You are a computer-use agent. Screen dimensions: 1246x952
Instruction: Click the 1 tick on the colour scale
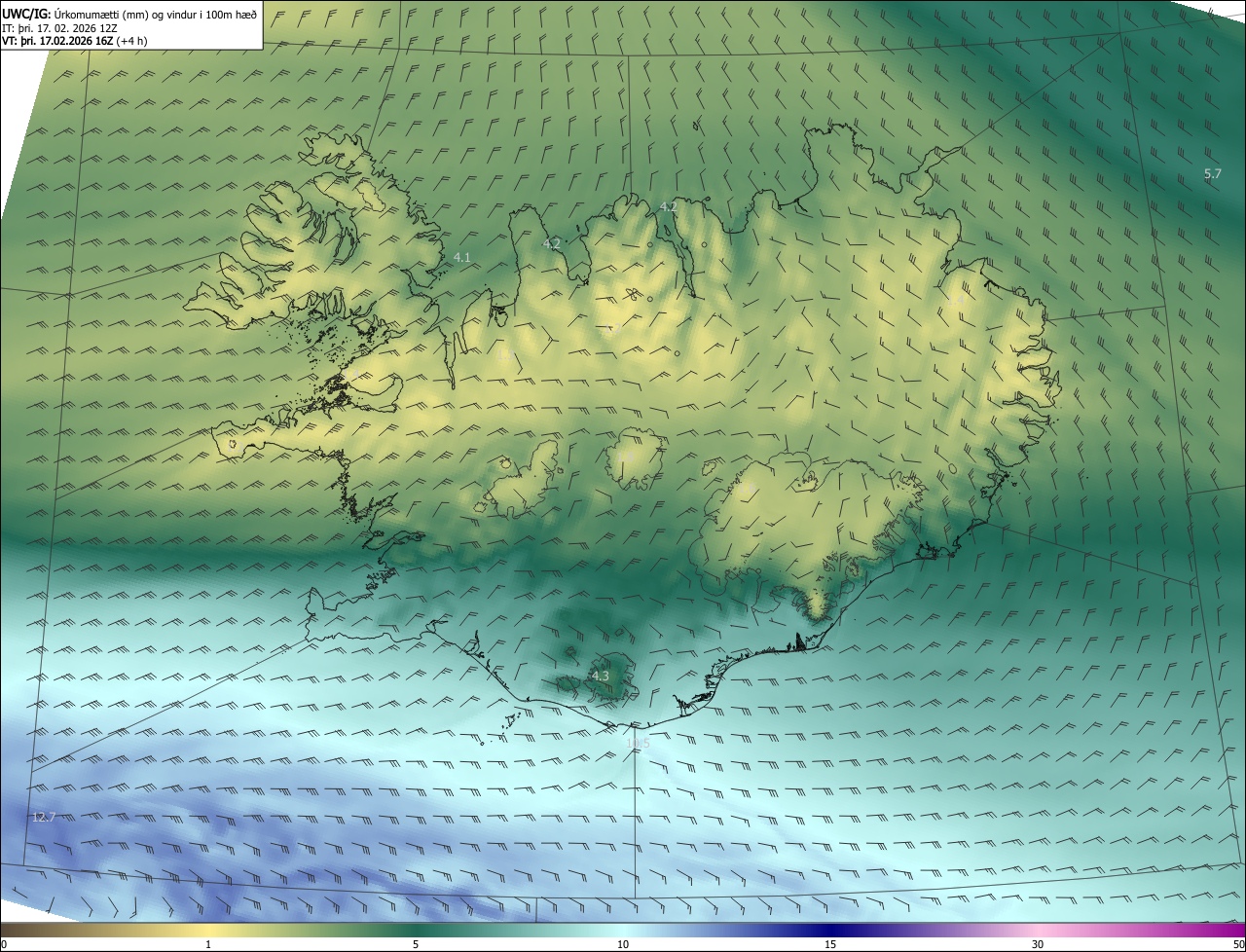208,944
